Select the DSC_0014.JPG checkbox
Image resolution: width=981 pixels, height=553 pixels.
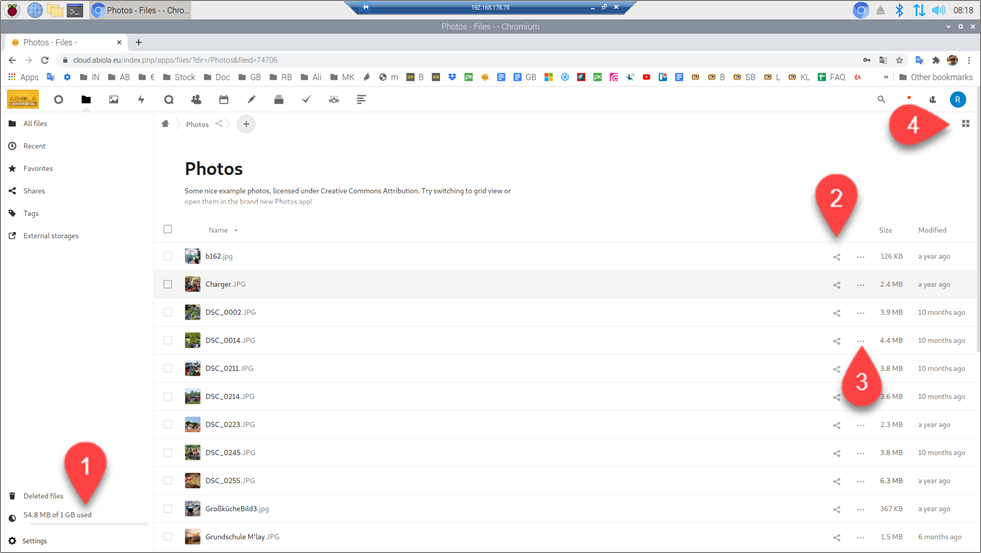(x=168, y=340)
